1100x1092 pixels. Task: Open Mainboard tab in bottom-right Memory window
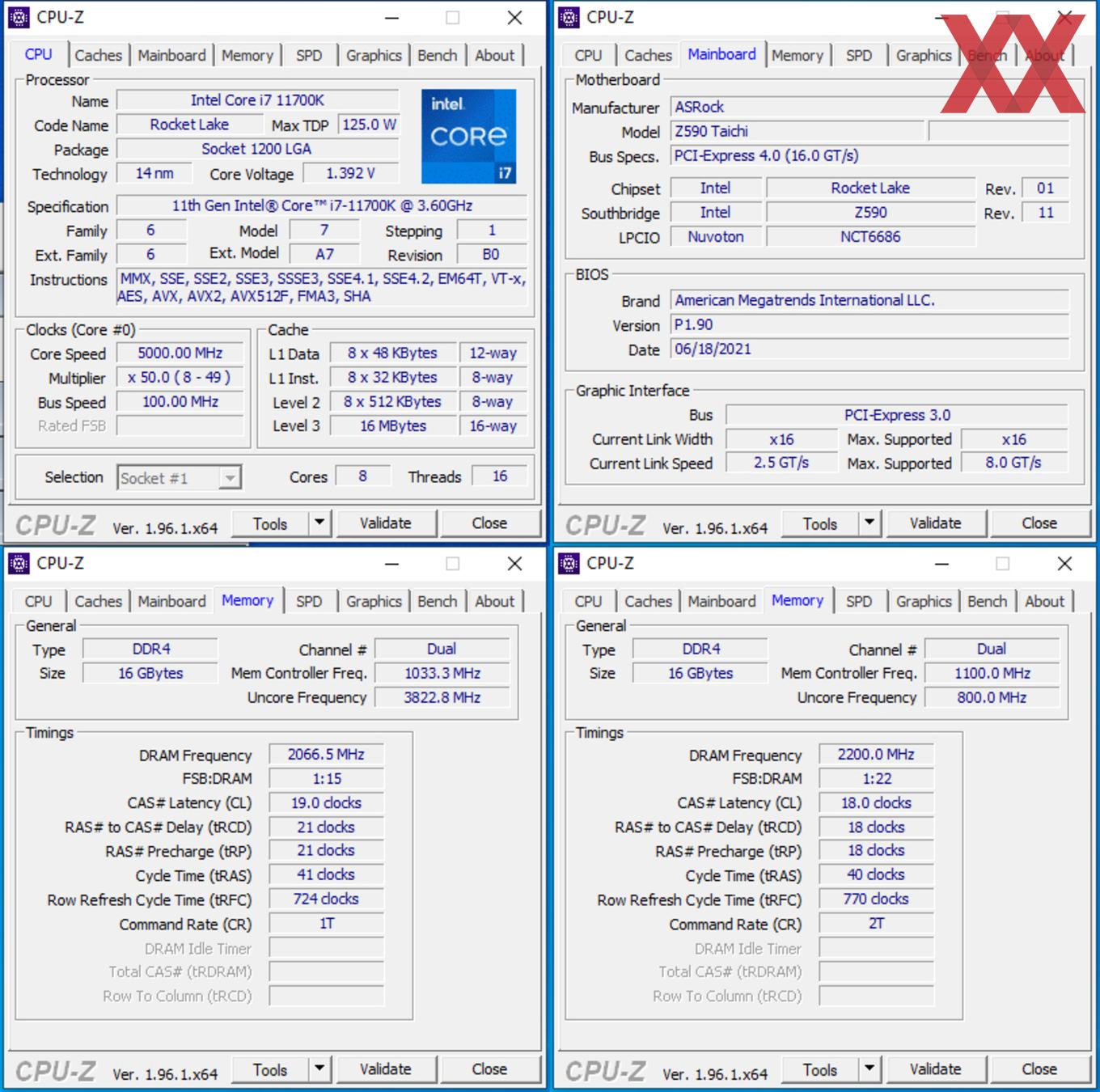point(721,601)
